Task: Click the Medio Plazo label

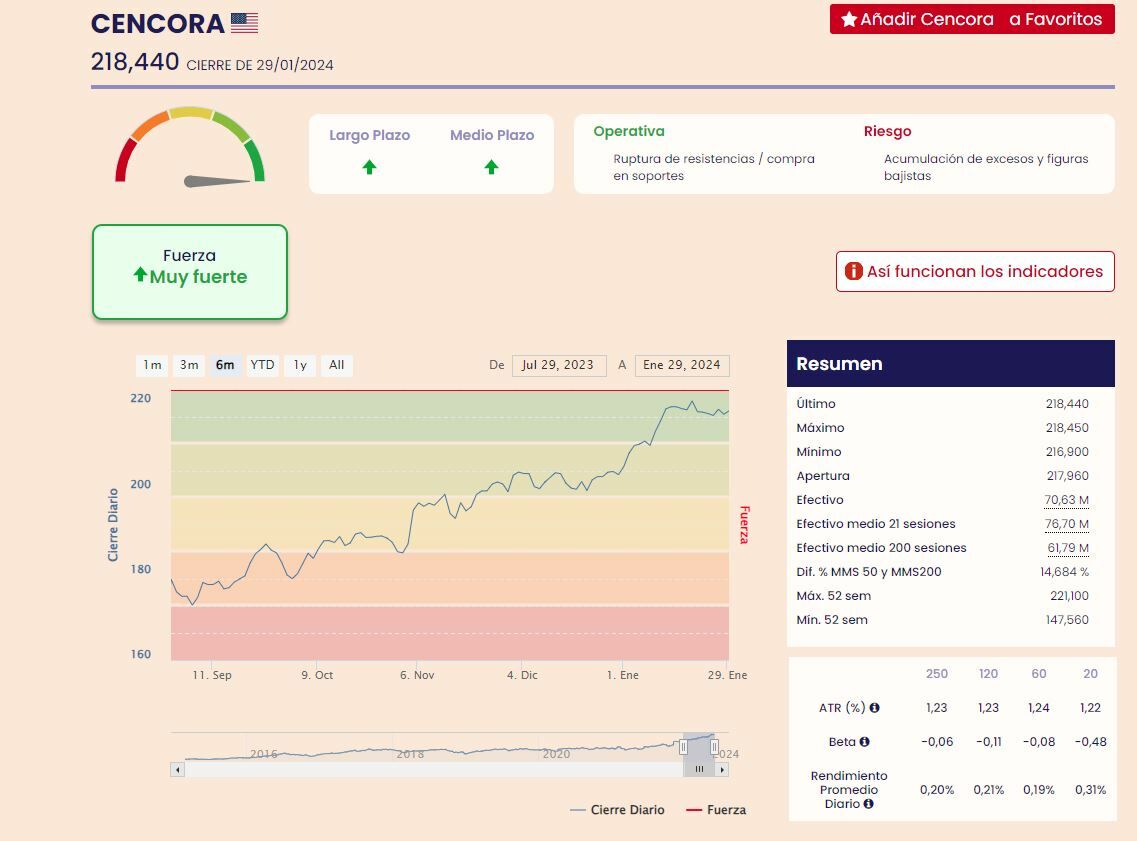Action: 492,135
